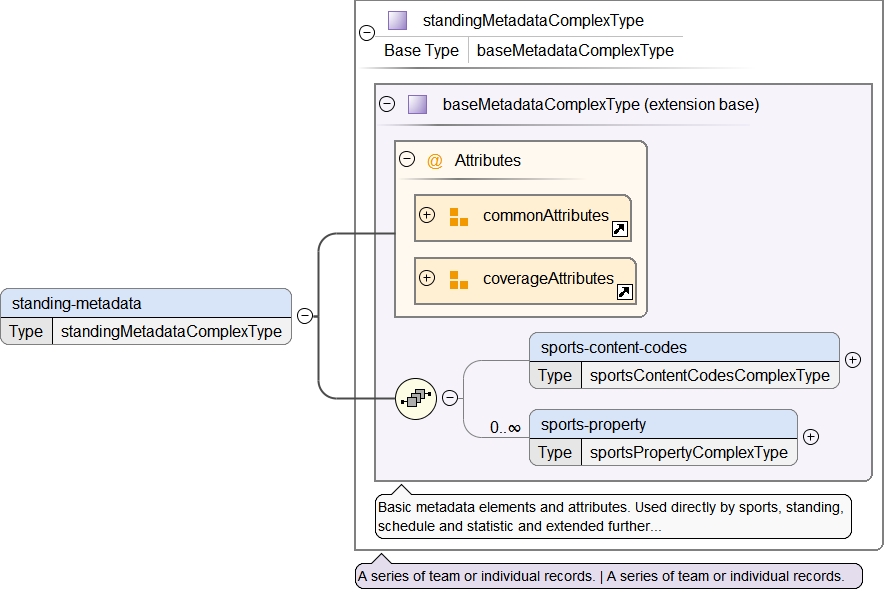Click the orange @ Attributes icon
This screenshot has width=885, height=592.
tap(434, 160)
